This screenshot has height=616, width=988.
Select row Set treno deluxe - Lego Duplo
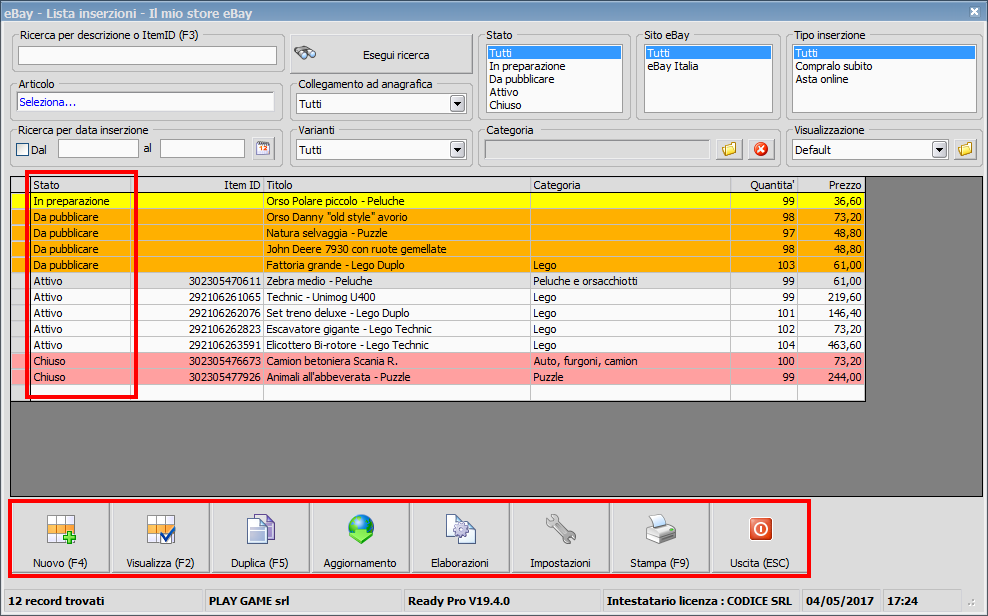tap(438, 313)
